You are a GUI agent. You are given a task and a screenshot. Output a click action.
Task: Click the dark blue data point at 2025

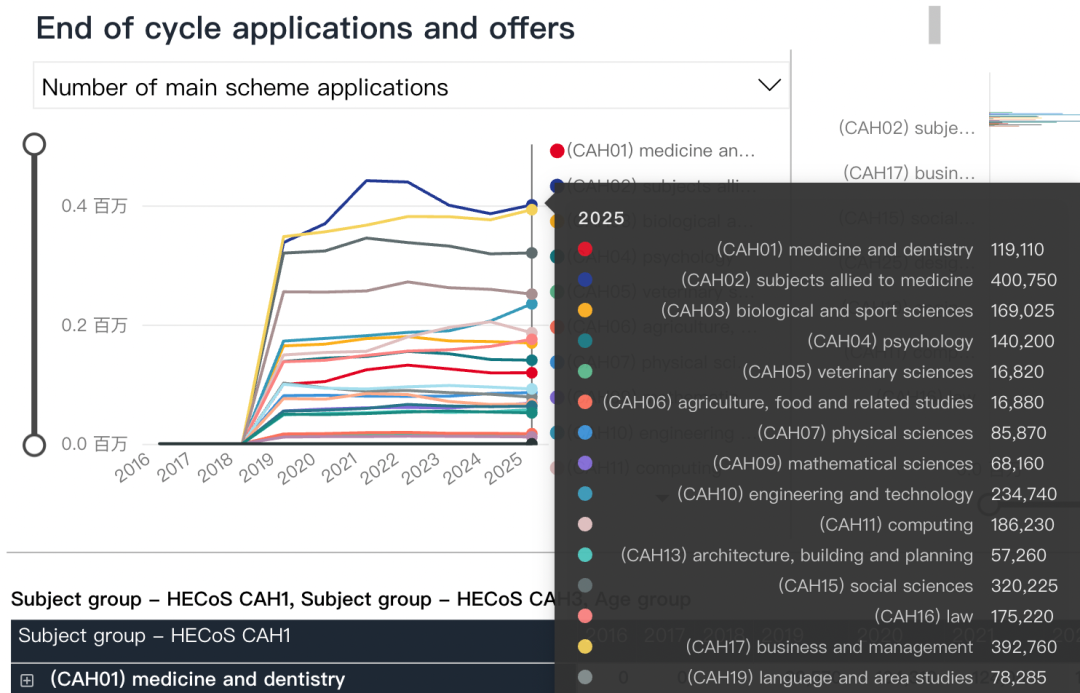click(532, 206)
